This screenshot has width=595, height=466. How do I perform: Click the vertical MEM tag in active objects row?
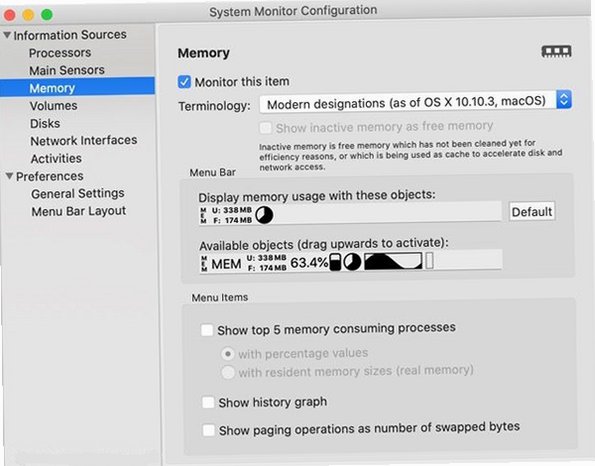click(x=203, y=216)
